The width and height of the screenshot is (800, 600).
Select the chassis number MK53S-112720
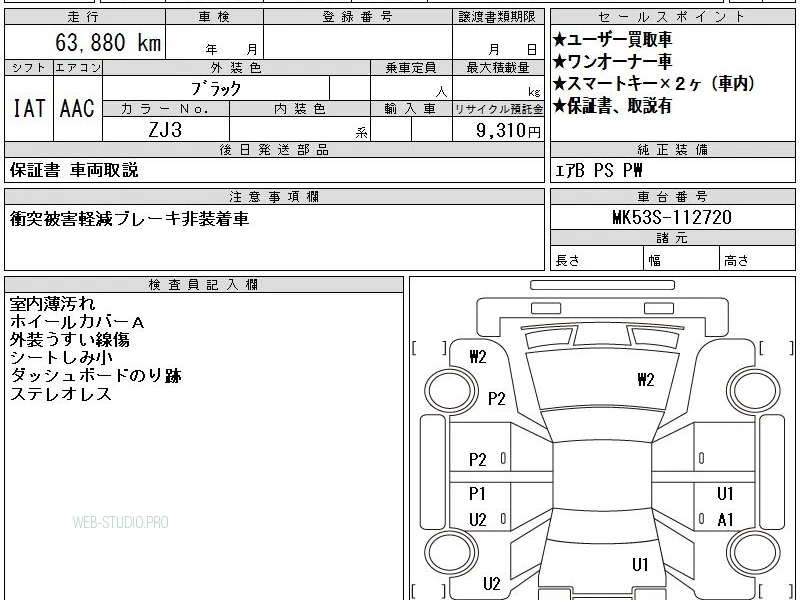point(672,218)
